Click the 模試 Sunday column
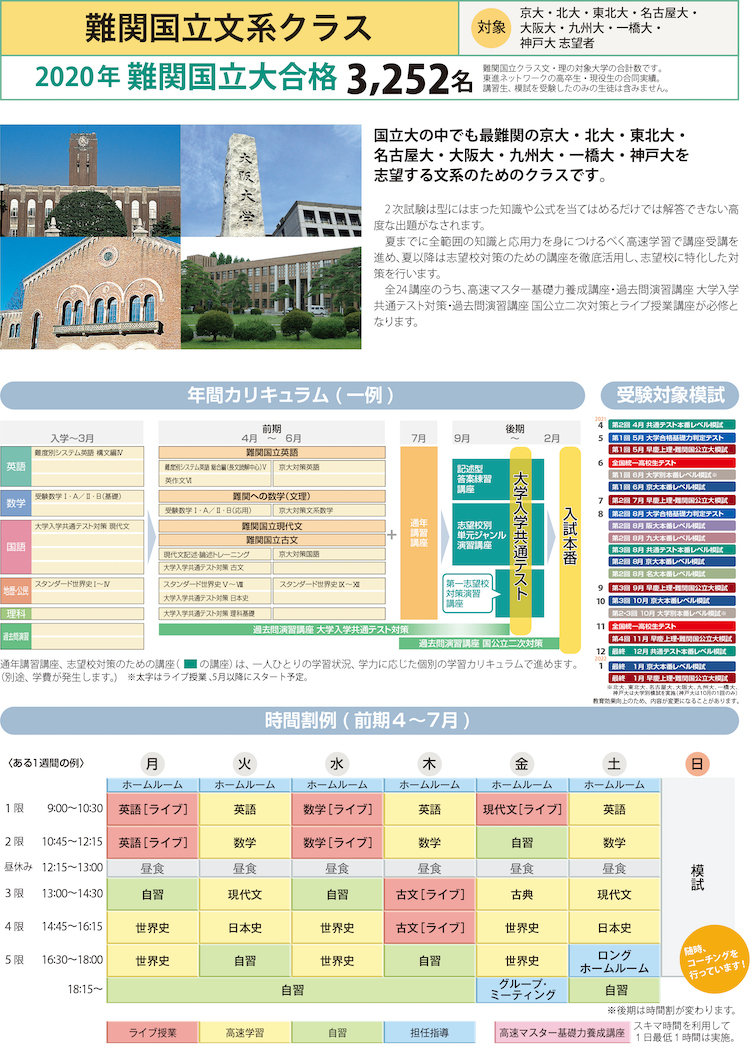The width and height of the screenshot is (750, 1049). click(698, 877)
